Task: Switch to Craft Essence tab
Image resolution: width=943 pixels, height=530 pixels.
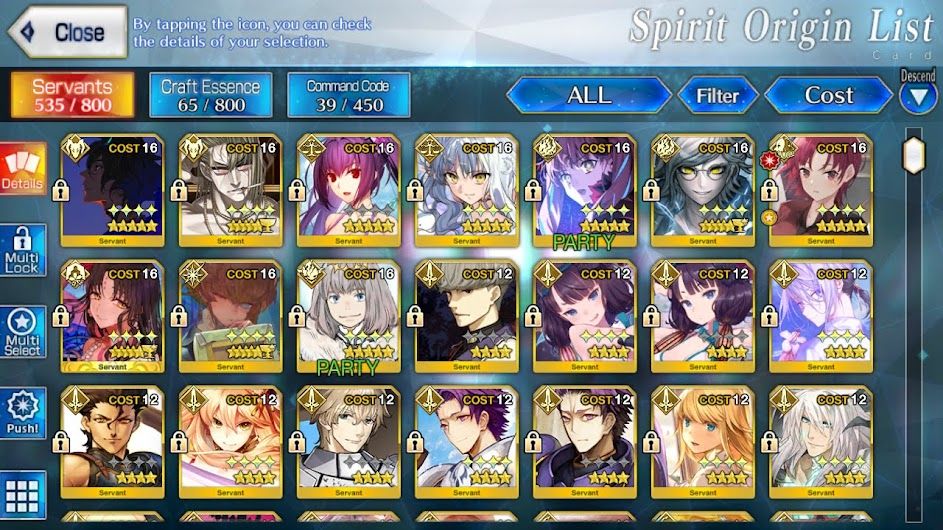Action: 210,95
